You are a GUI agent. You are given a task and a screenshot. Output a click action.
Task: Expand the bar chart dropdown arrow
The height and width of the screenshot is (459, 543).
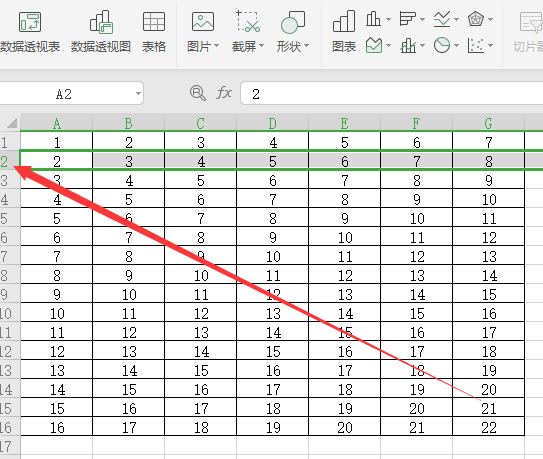click(x=422, y=19)
